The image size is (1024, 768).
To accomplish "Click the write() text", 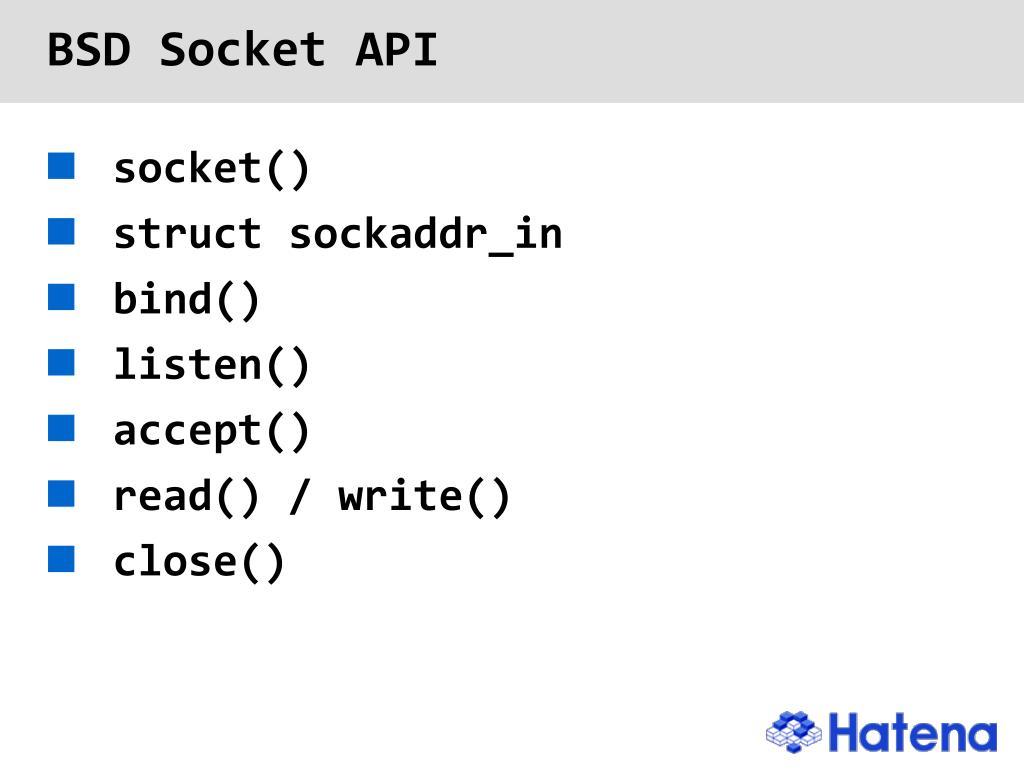I will [423, 497].
